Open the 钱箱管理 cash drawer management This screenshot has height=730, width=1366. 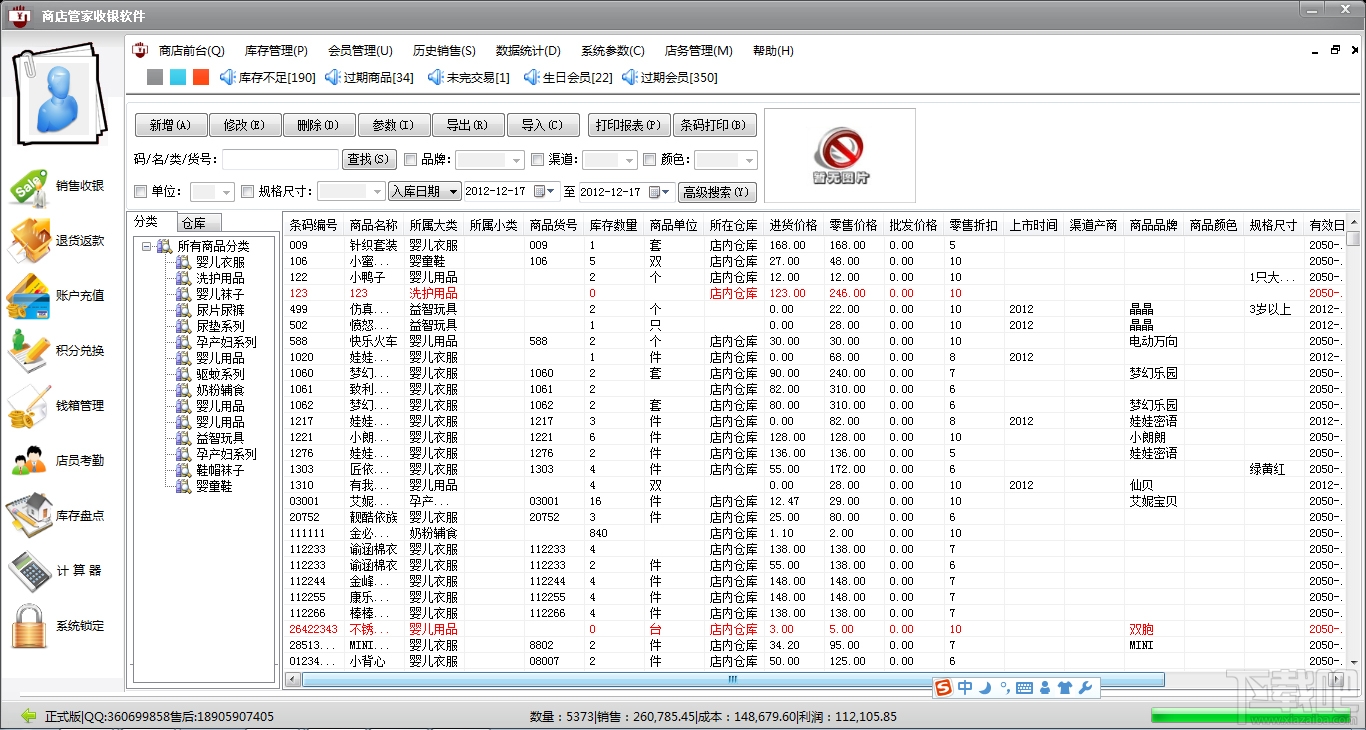pos(30,406)
